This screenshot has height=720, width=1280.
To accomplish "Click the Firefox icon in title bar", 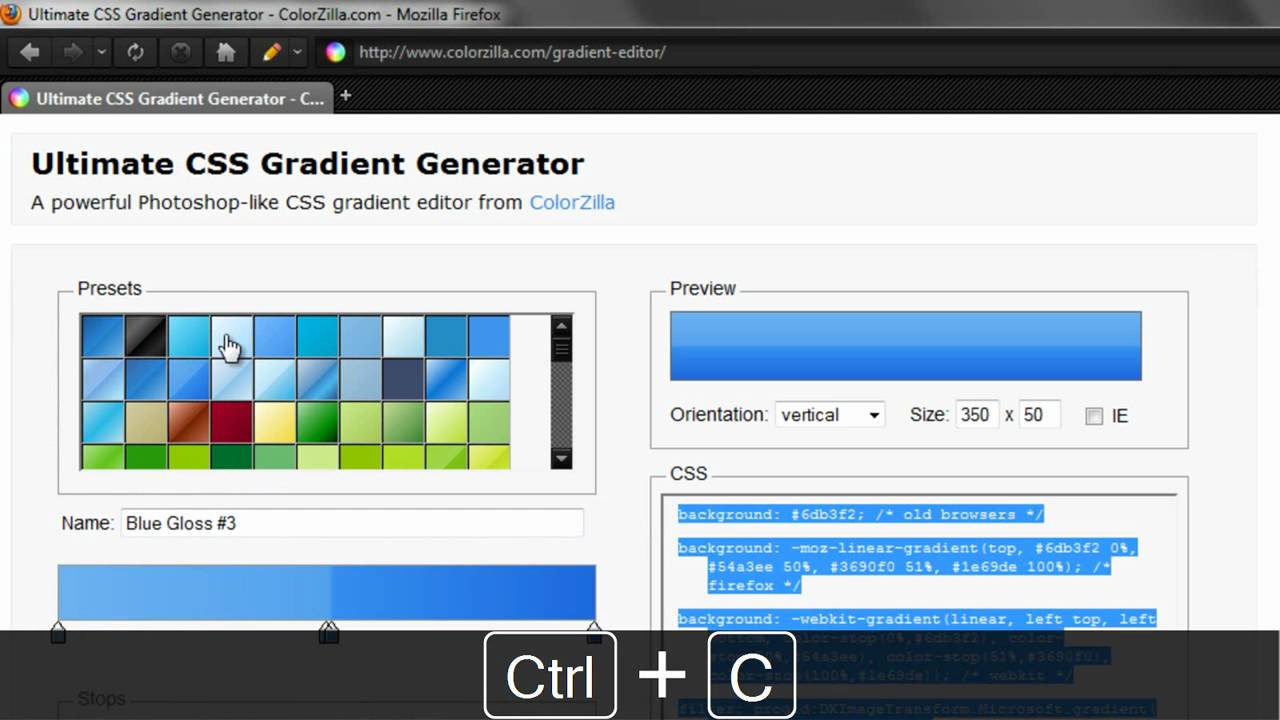I will click(x=11, y=14).
